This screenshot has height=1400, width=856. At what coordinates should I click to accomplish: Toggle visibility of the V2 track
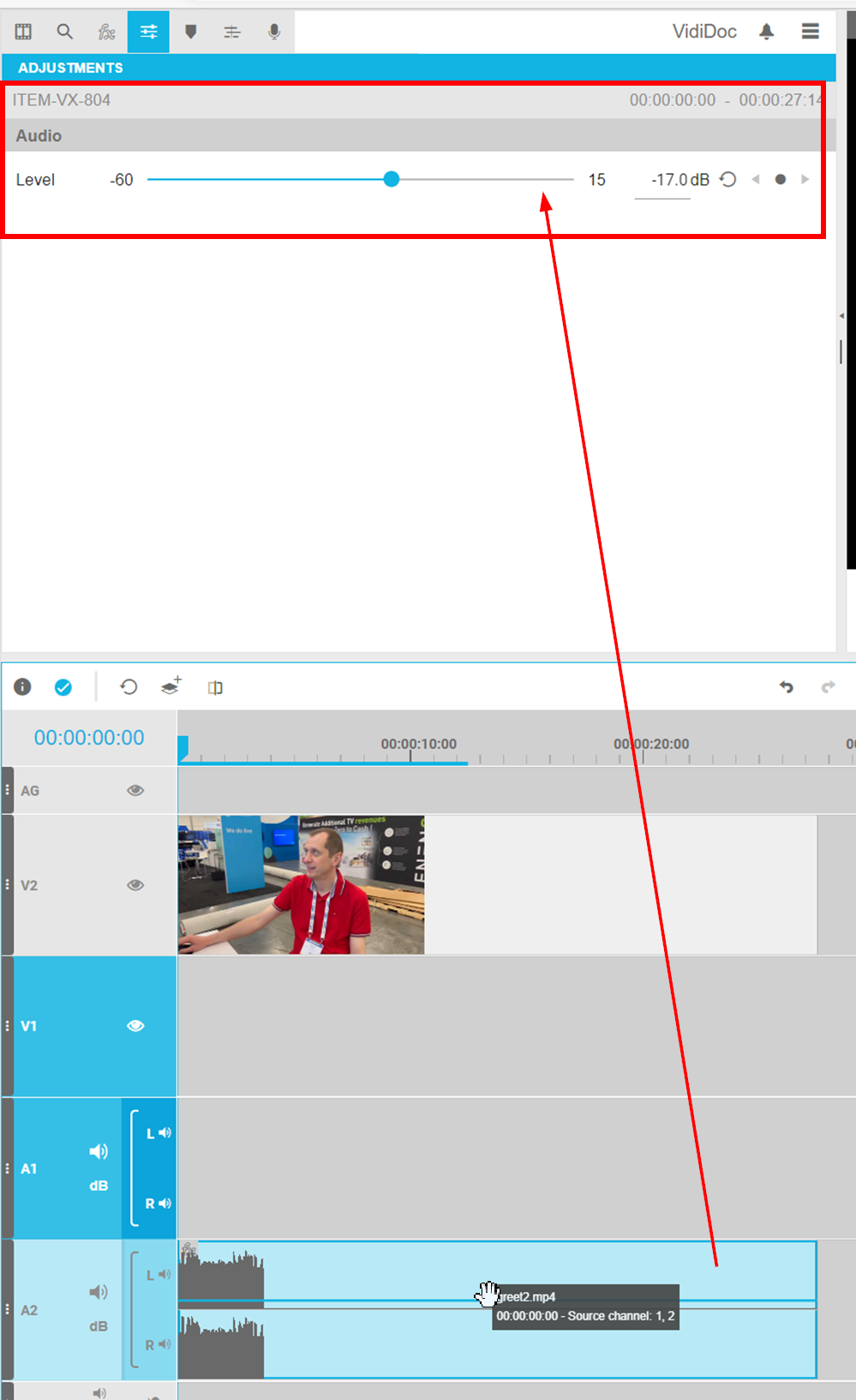coord(135,885)
